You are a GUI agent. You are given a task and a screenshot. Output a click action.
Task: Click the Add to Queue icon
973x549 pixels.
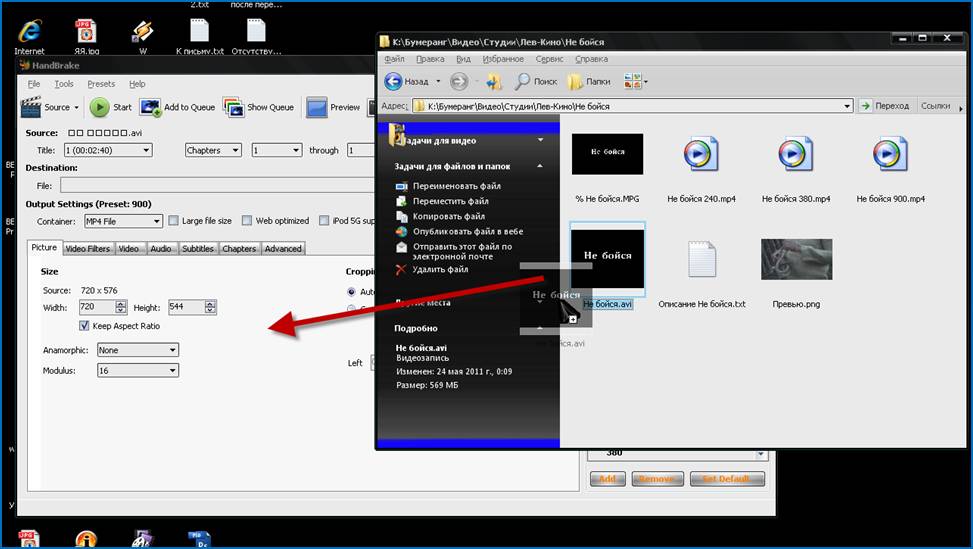click(150, 107)
